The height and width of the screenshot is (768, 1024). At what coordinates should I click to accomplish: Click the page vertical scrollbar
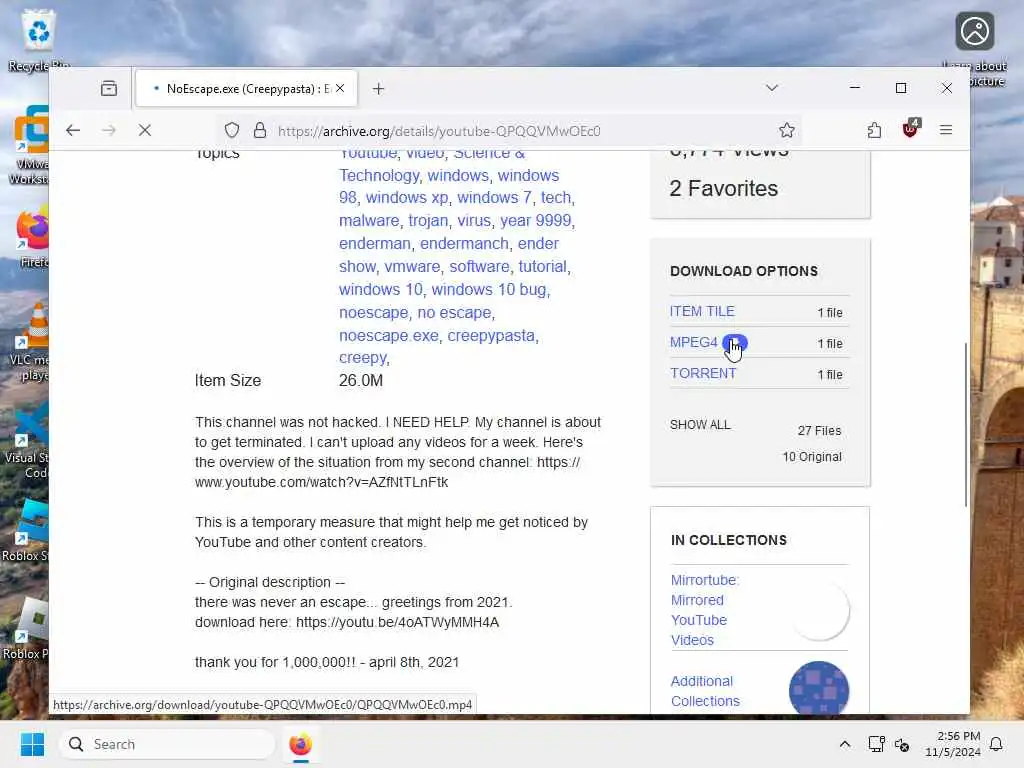(966, 424)
